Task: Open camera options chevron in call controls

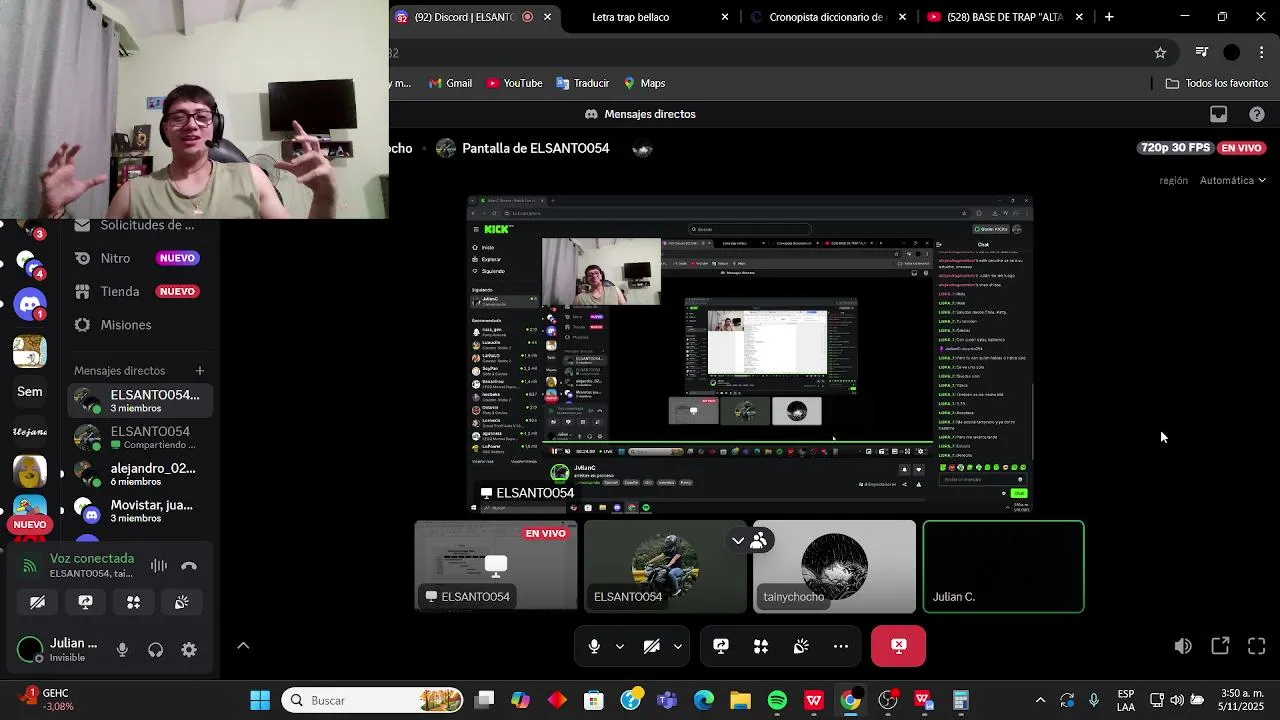Action: point(678,647)
